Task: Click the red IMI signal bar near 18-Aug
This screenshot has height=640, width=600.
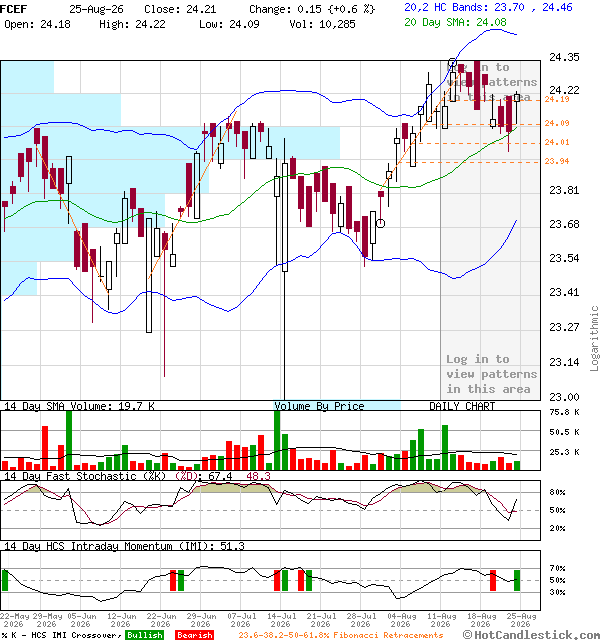Action: pos(493,580)
